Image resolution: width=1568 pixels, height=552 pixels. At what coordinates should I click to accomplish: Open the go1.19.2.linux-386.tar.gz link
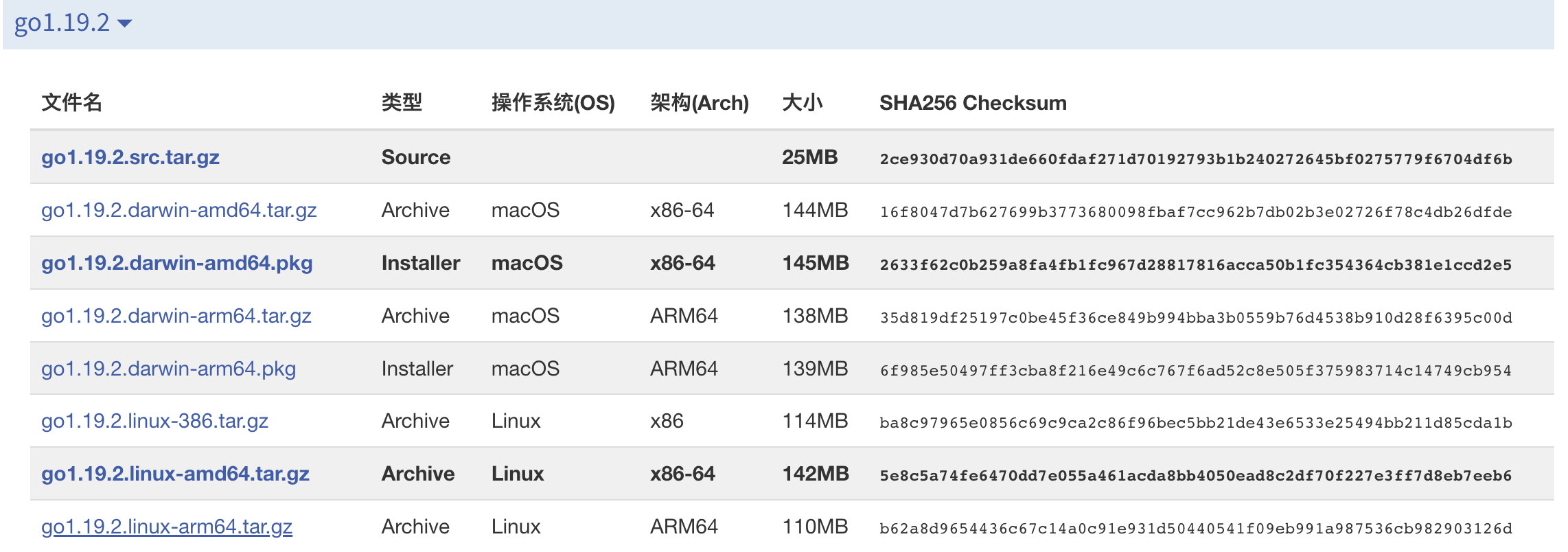pyautogui.click(x=154, y=421)
